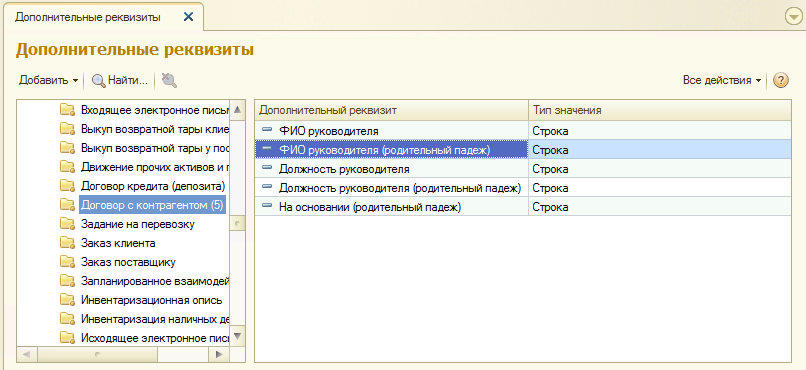Click the Найти... search button
This screenshot has height=370, width=806.
pyautogui.click(x=120, y=80)
